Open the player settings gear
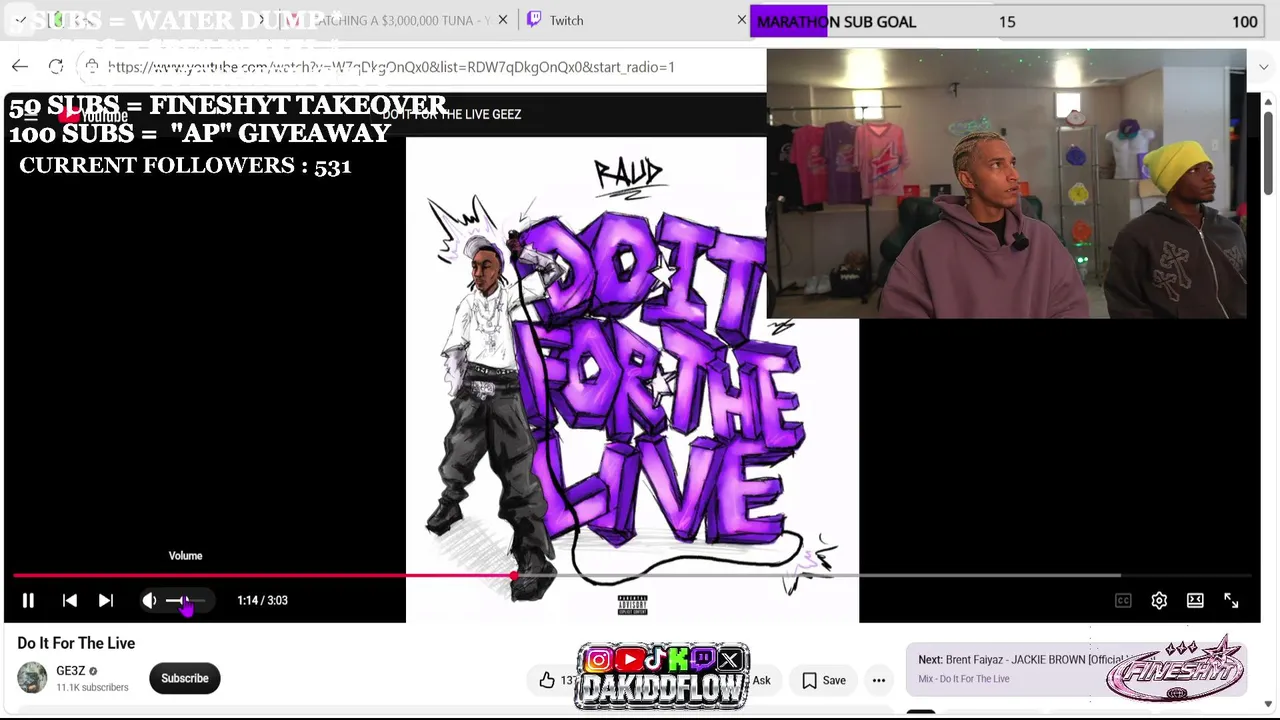The height and width of the screenshot is (720, 1280). pyautogui.click(x=1159, y=600)
